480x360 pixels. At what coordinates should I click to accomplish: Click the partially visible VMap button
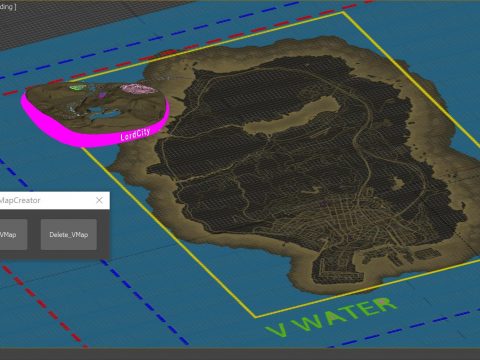click(x=13, y=235)
